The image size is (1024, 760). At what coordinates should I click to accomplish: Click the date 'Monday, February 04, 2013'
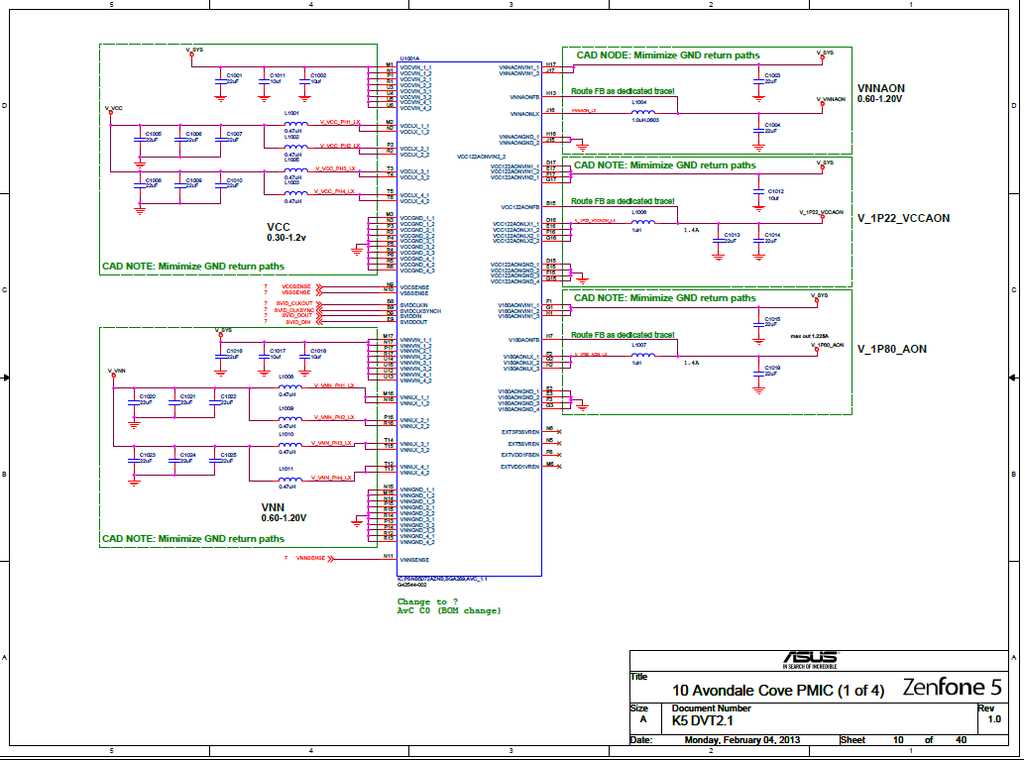[742, 740]
